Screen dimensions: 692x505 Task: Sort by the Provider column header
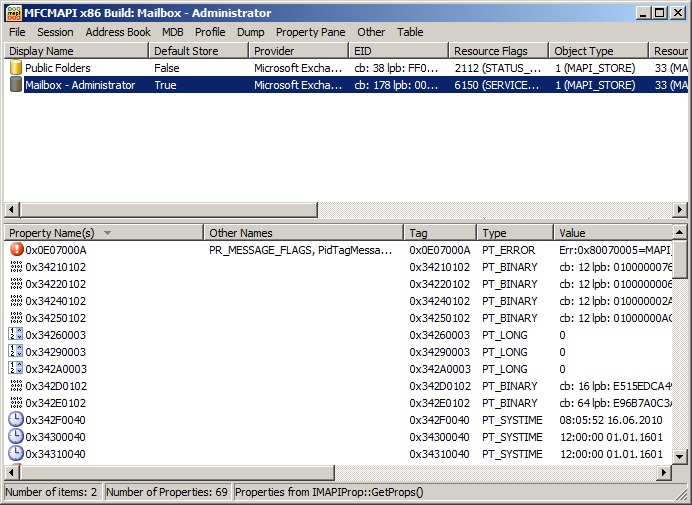299,51
